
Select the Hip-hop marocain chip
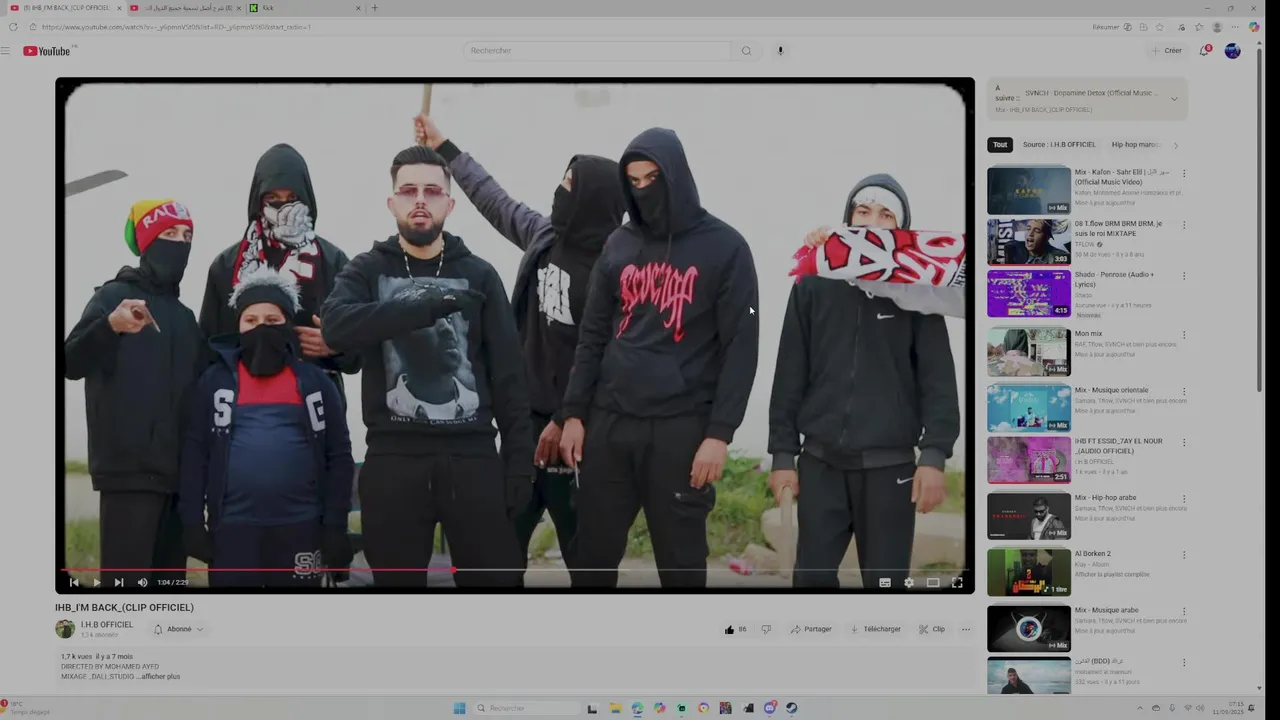(x=1135, y=145)
